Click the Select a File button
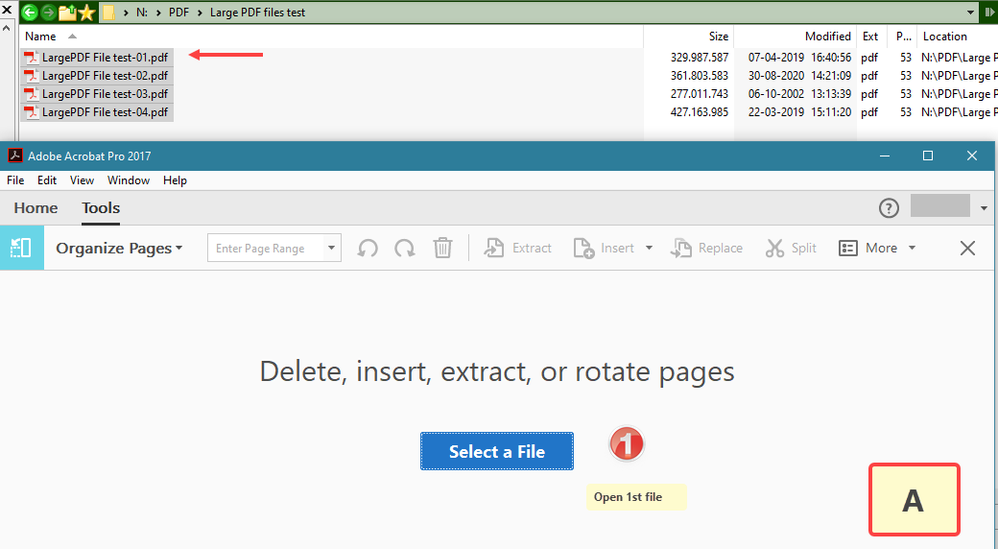998x549 pixels. click(496, 451)
